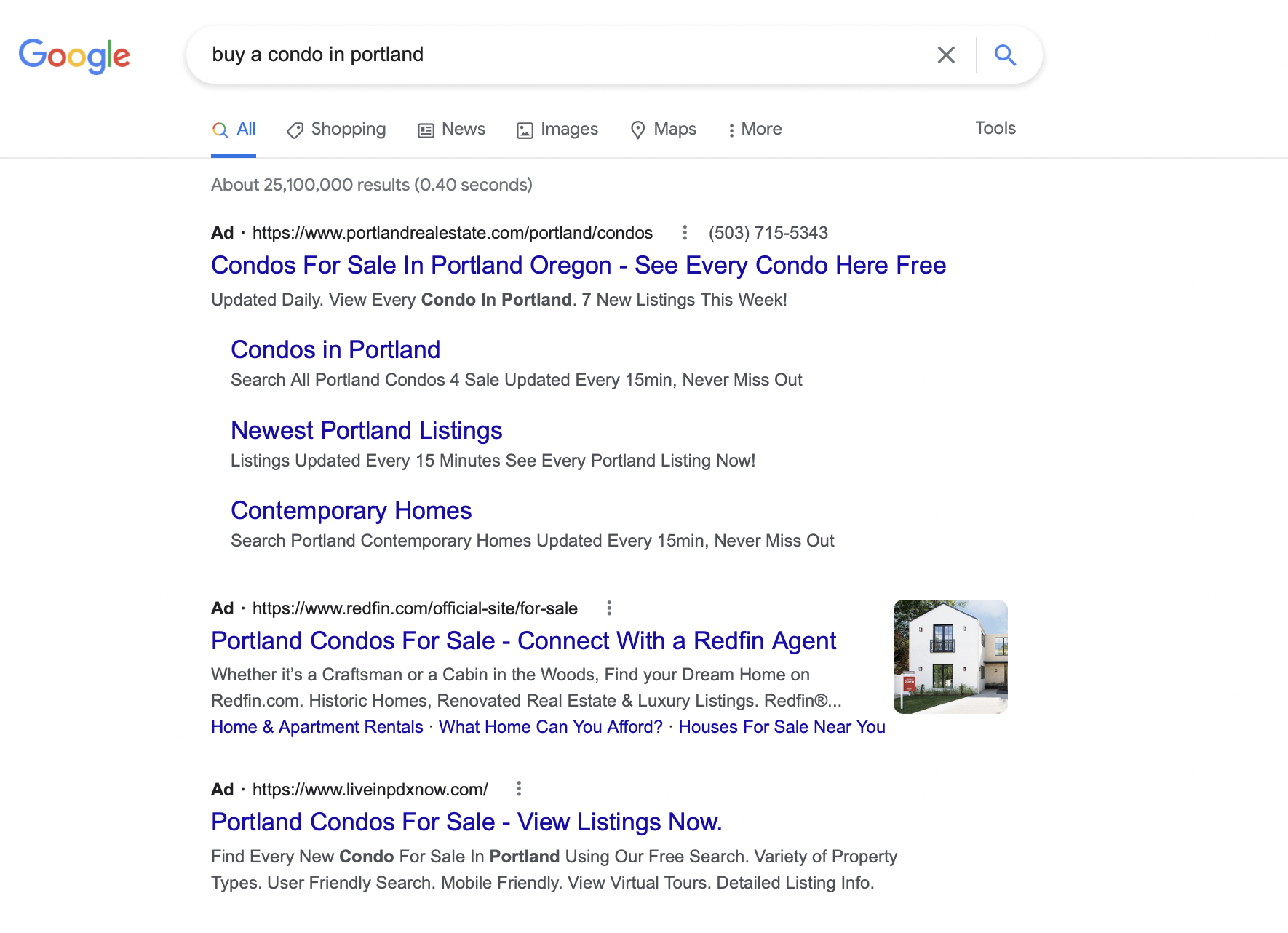
Task: Expand the More search categories menu
Action: [x=755, y=130]
